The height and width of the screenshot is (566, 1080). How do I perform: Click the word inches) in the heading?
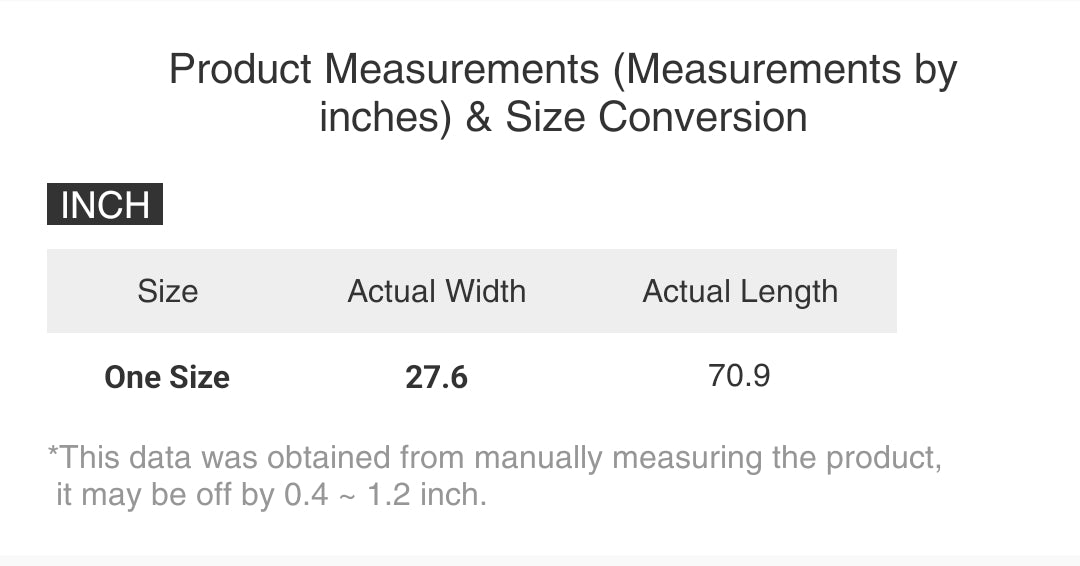[x=385, y=117]
